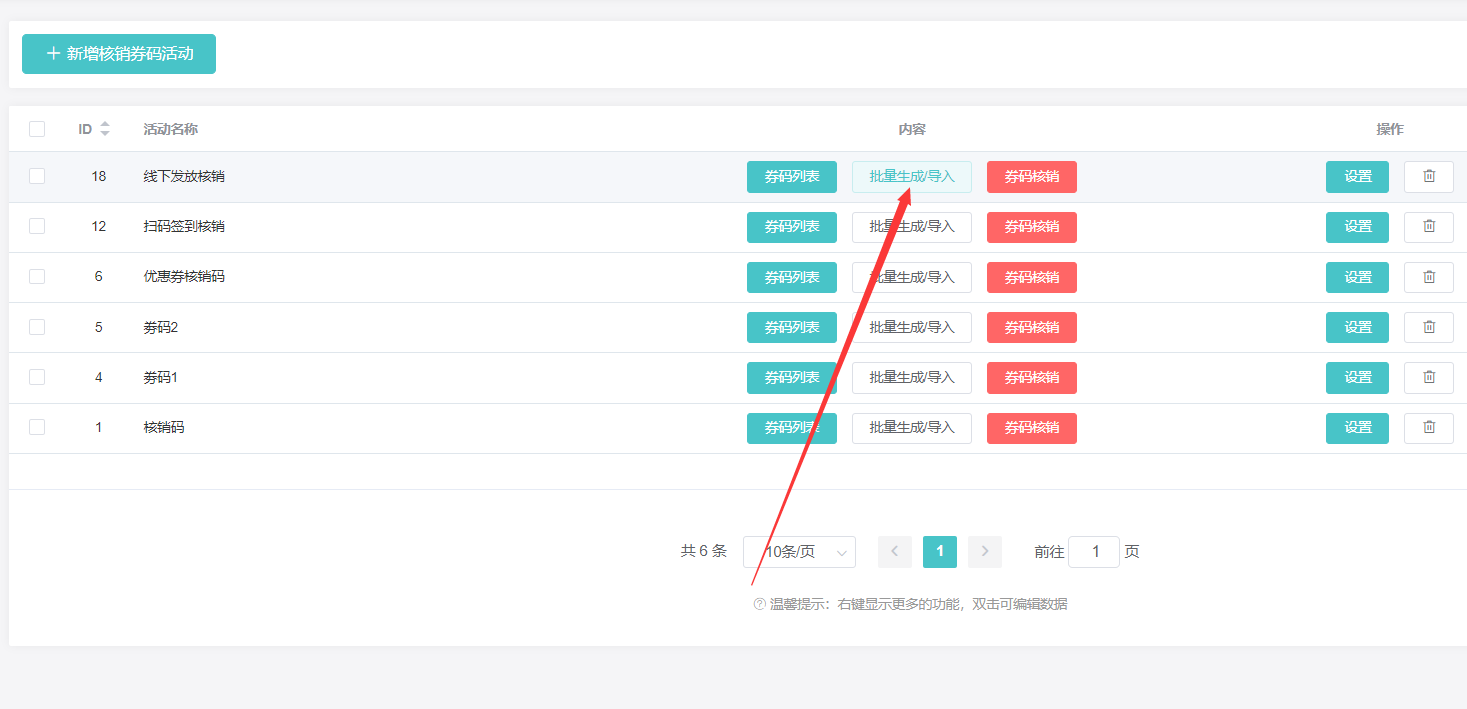Delete 券码2 using its trash icon
Screen dimensions: 1467x709
pyautogui.click(x=1428, y=327)
